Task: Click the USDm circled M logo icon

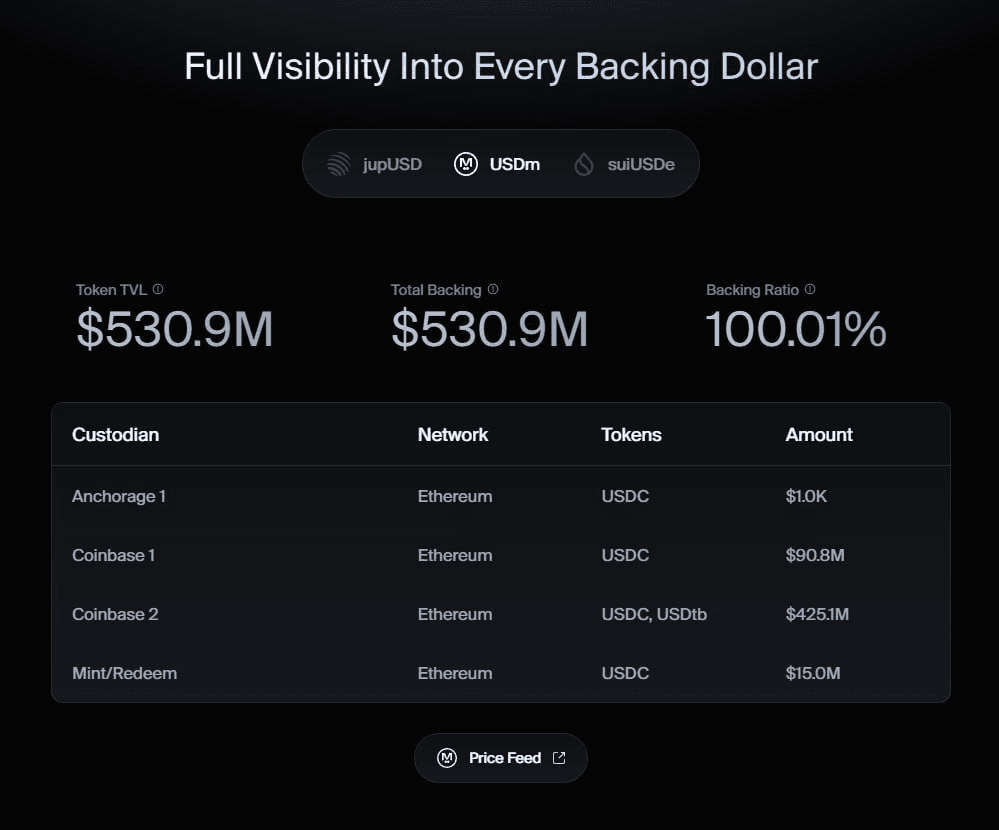Action: click(x=466, y=164)
